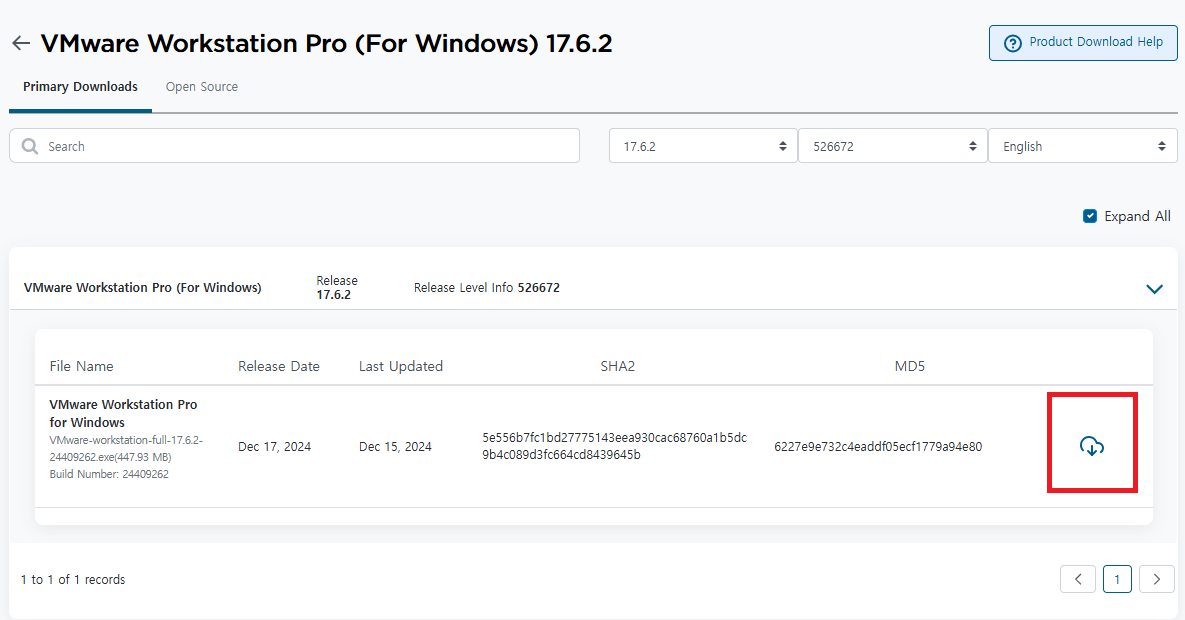Click the back arrow beside the page title
This screenshot has width=1185, height=620.
(x=21, y=43)
